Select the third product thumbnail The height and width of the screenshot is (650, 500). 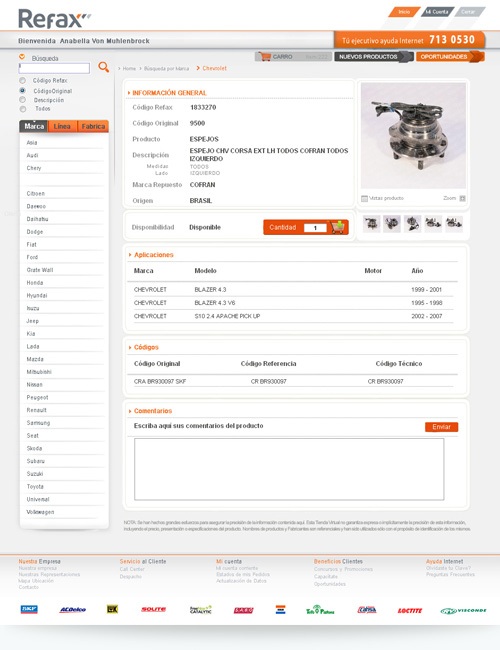(x=412, y=224)
